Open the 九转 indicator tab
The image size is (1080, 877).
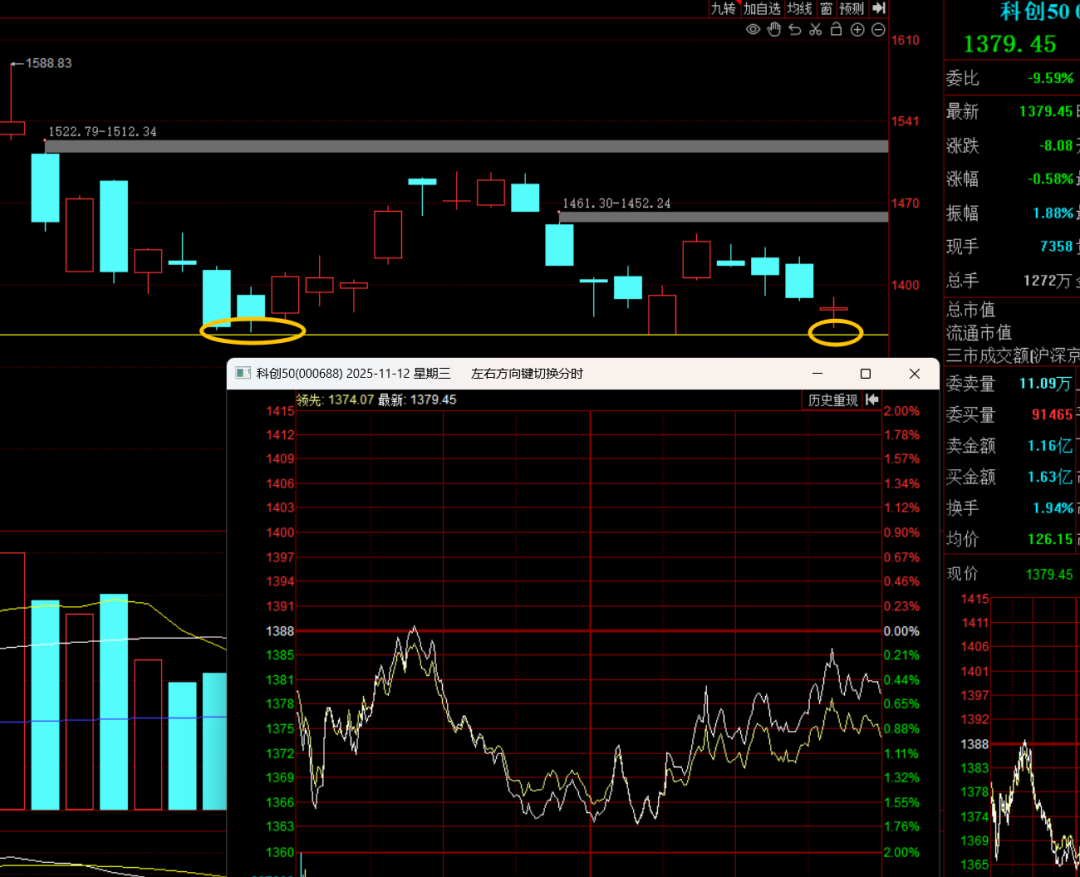723,8
